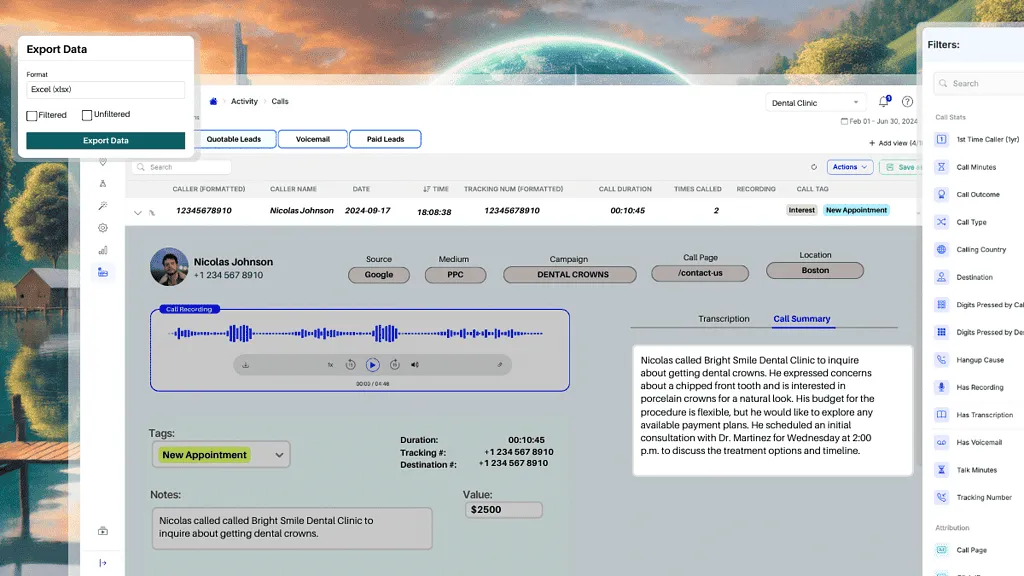This screenshot has width=1024, height=576.
Task: Click the Google source pill
Action: pos(379,275)
